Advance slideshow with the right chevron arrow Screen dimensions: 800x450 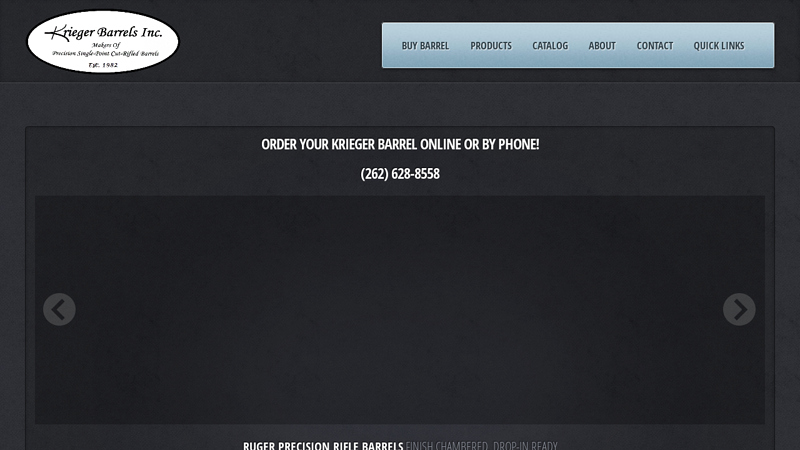[739, 309]
